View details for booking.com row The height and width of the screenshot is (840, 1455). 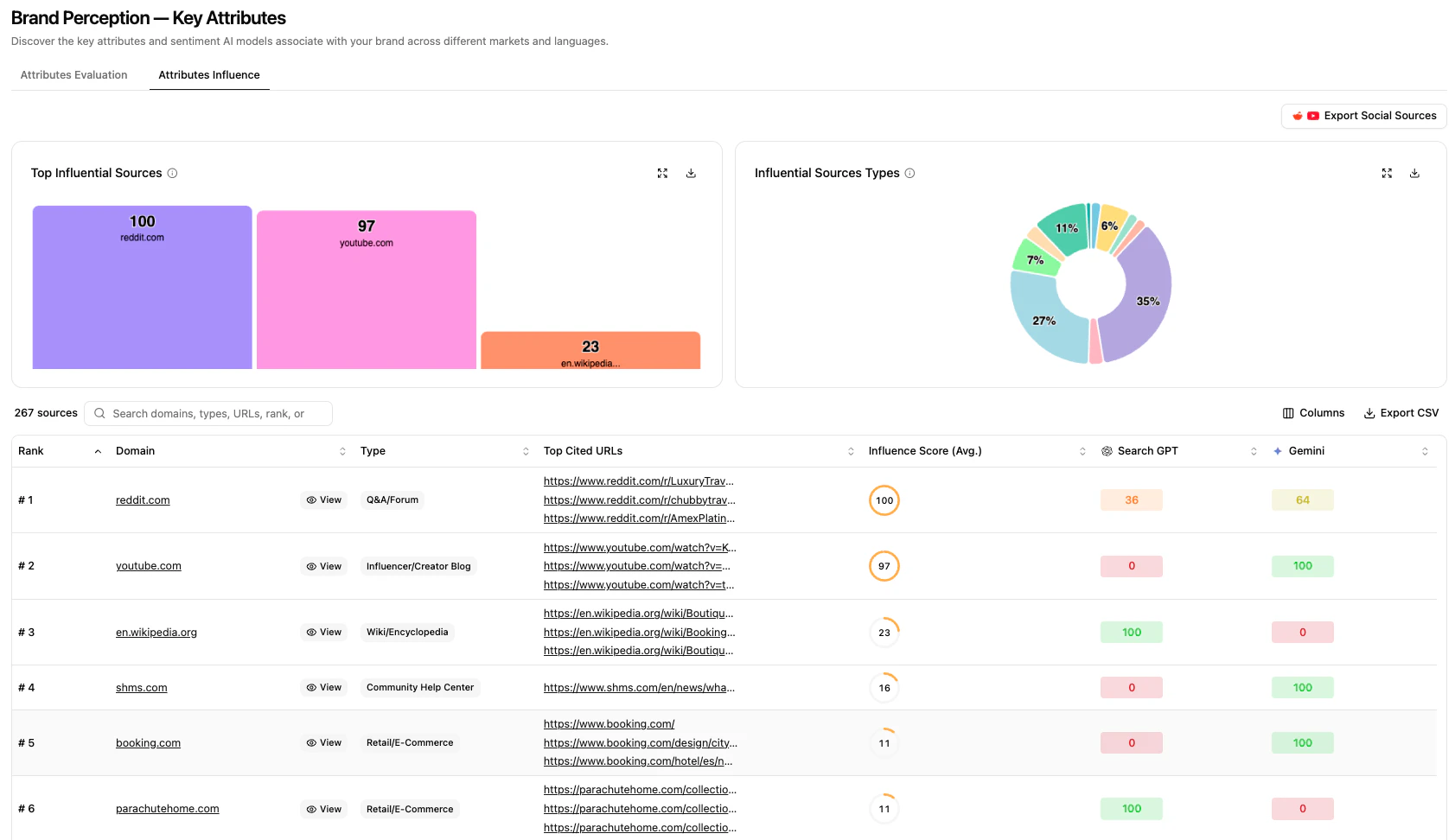324,743
